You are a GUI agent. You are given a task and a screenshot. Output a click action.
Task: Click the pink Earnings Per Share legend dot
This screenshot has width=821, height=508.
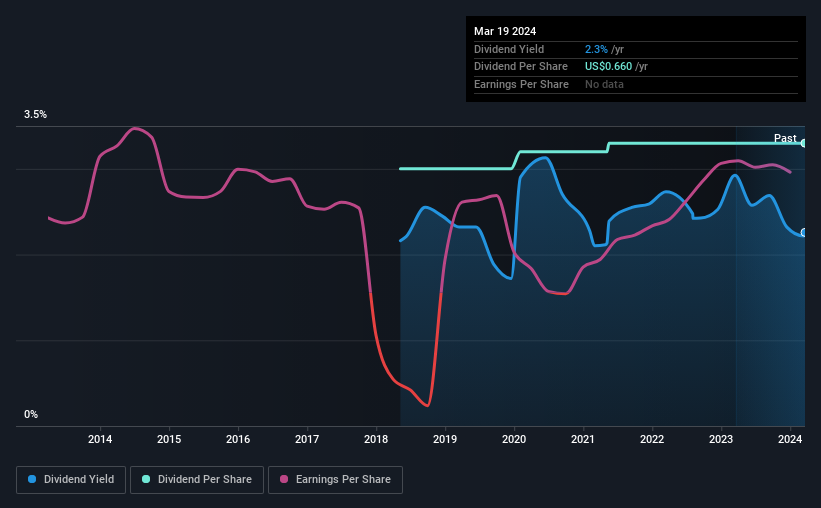click(x=284, y=479)
